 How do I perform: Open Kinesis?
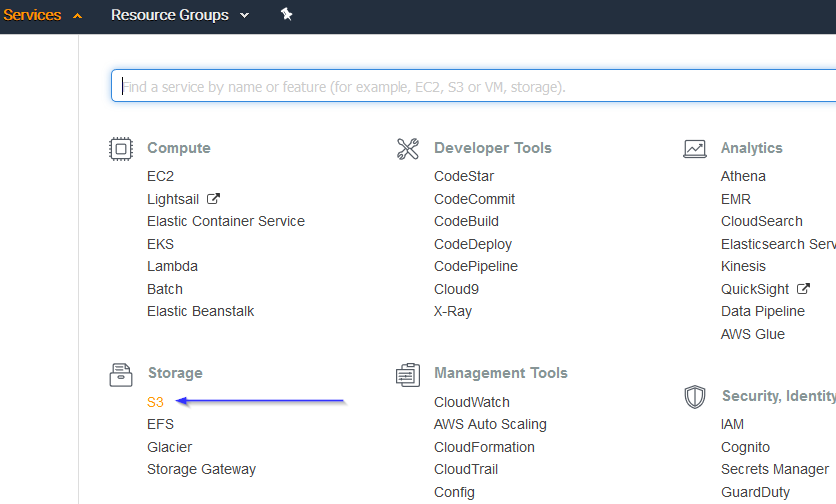pyautogui.click(x=743, y=266)
